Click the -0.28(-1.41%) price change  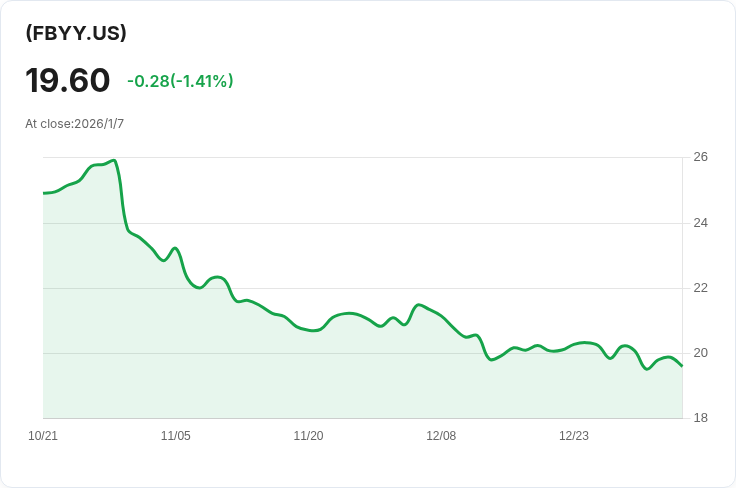pyautogui.click(x=180, y=81)
